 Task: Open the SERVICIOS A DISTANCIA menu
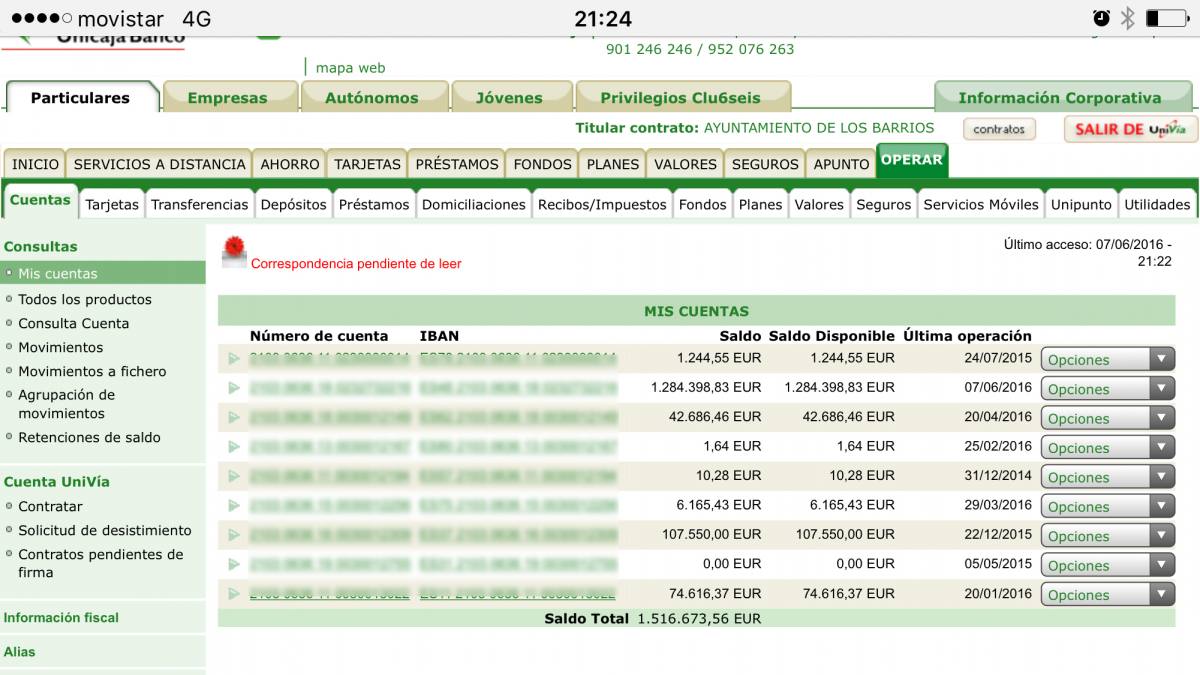tap(159, 164)
